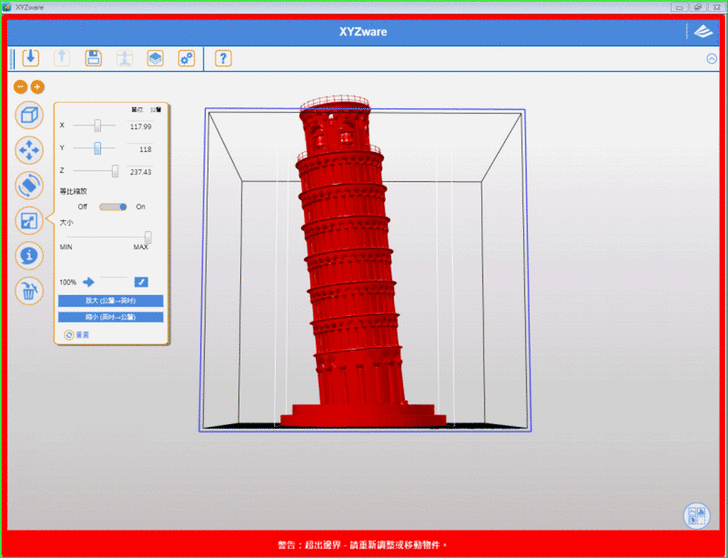Click the Save floppy disk icon
Image resolution: width=728 pixels, height=558 pixels.
(x=93, y=58)
